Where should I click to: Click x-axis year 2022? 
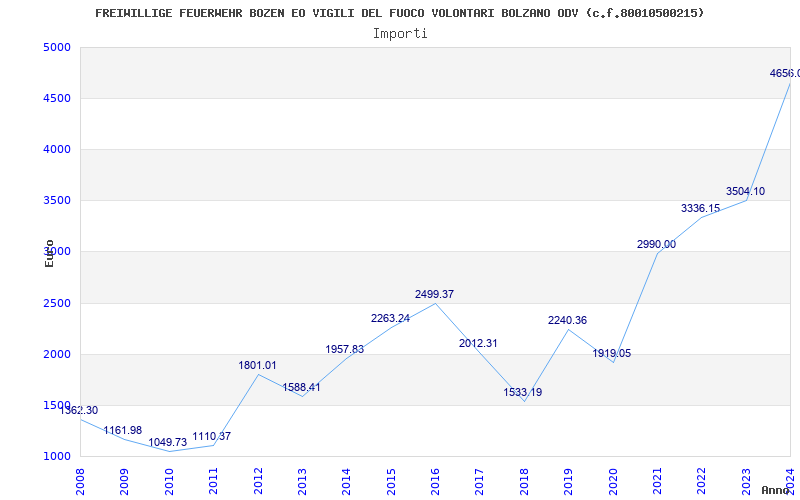702,481
